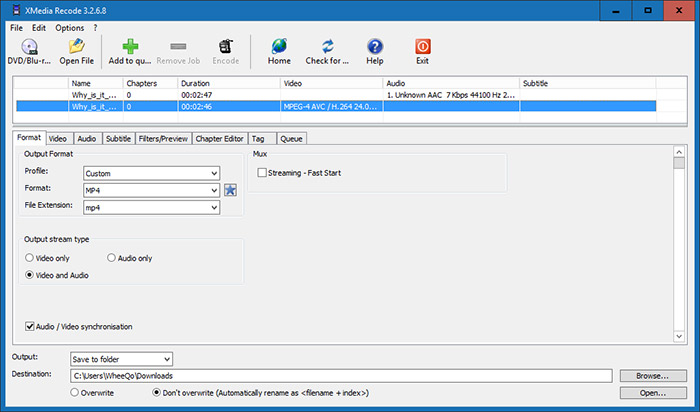Select Video and Audio output stream

[x=29, y=275]
